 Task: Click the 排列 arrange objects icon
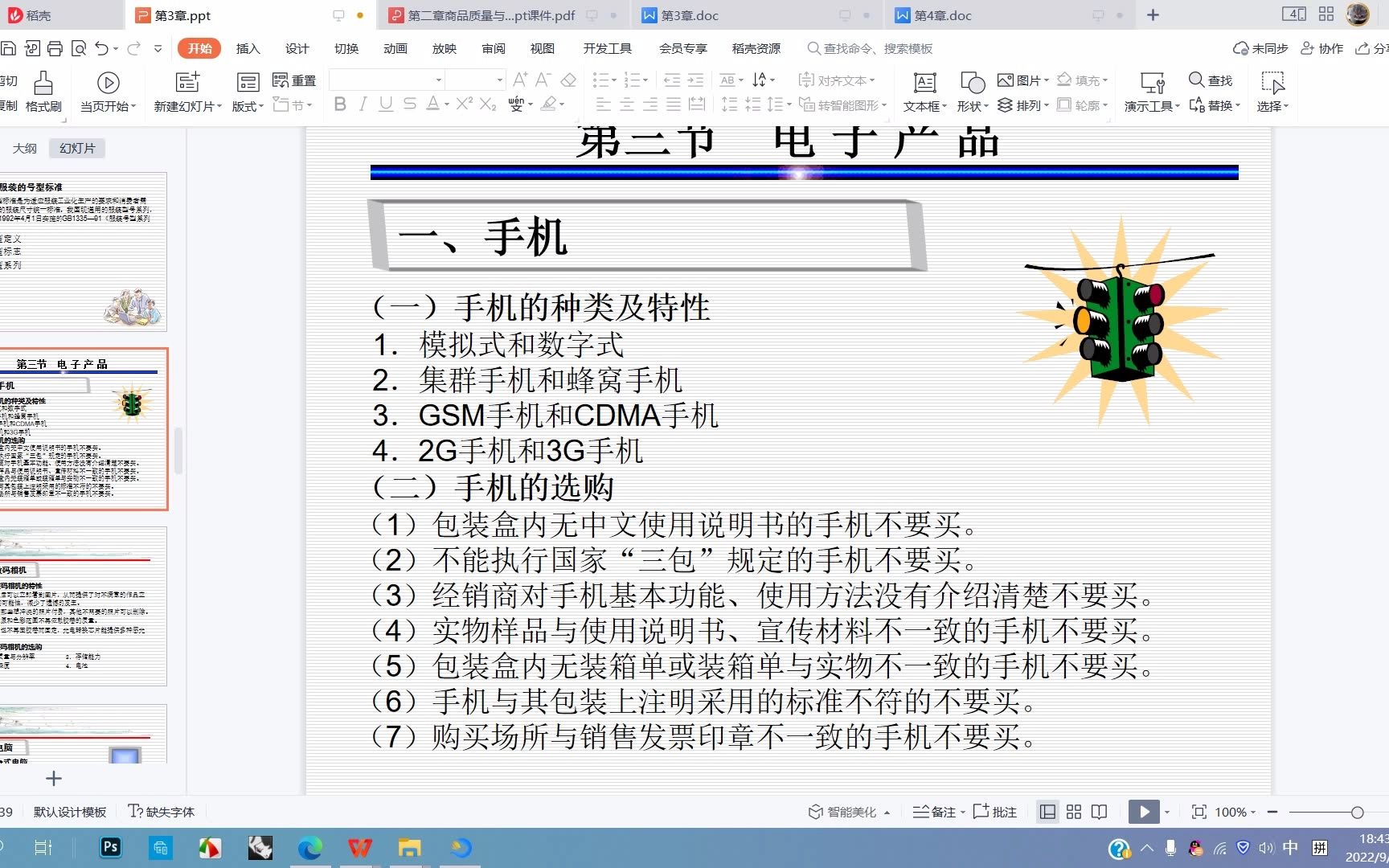1021,104
